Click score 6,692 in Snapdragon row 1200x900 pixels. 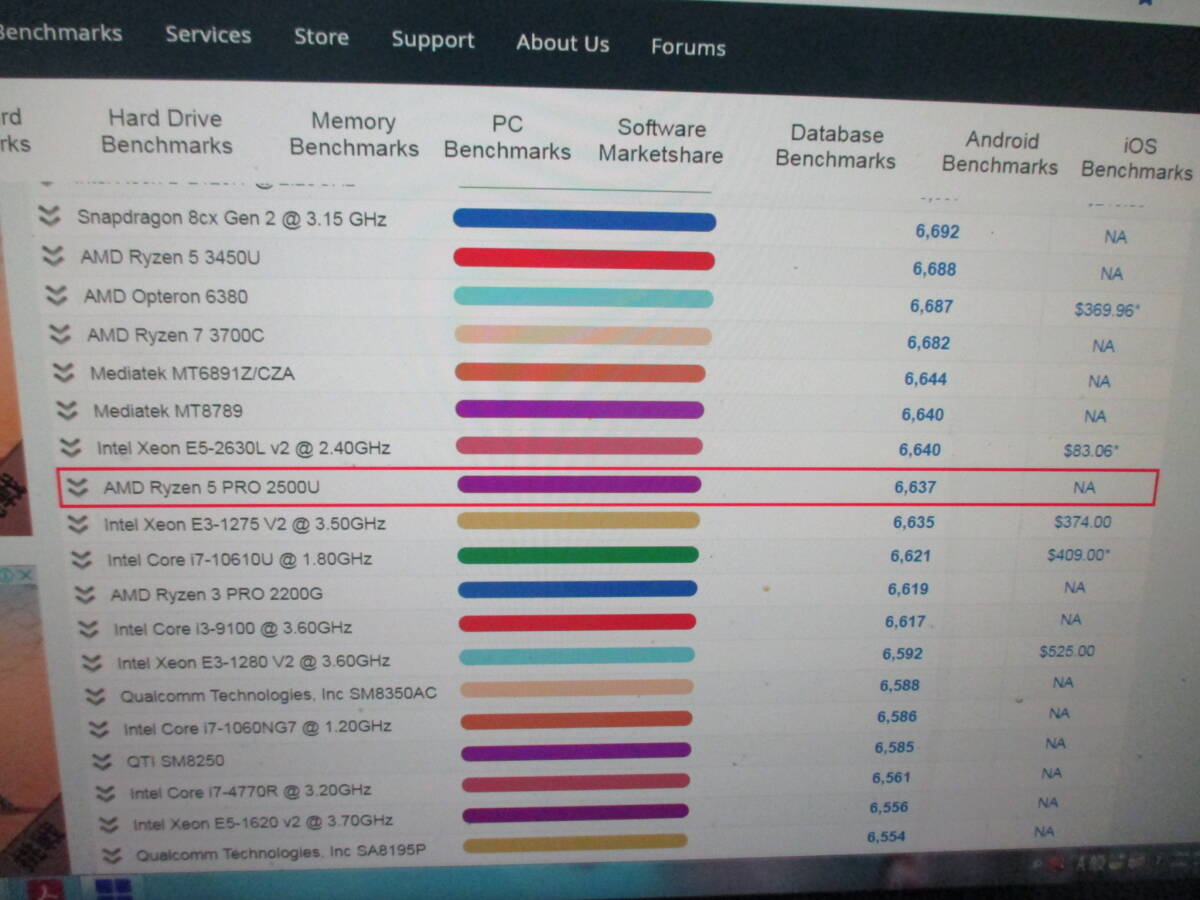[x=937, y=231]
